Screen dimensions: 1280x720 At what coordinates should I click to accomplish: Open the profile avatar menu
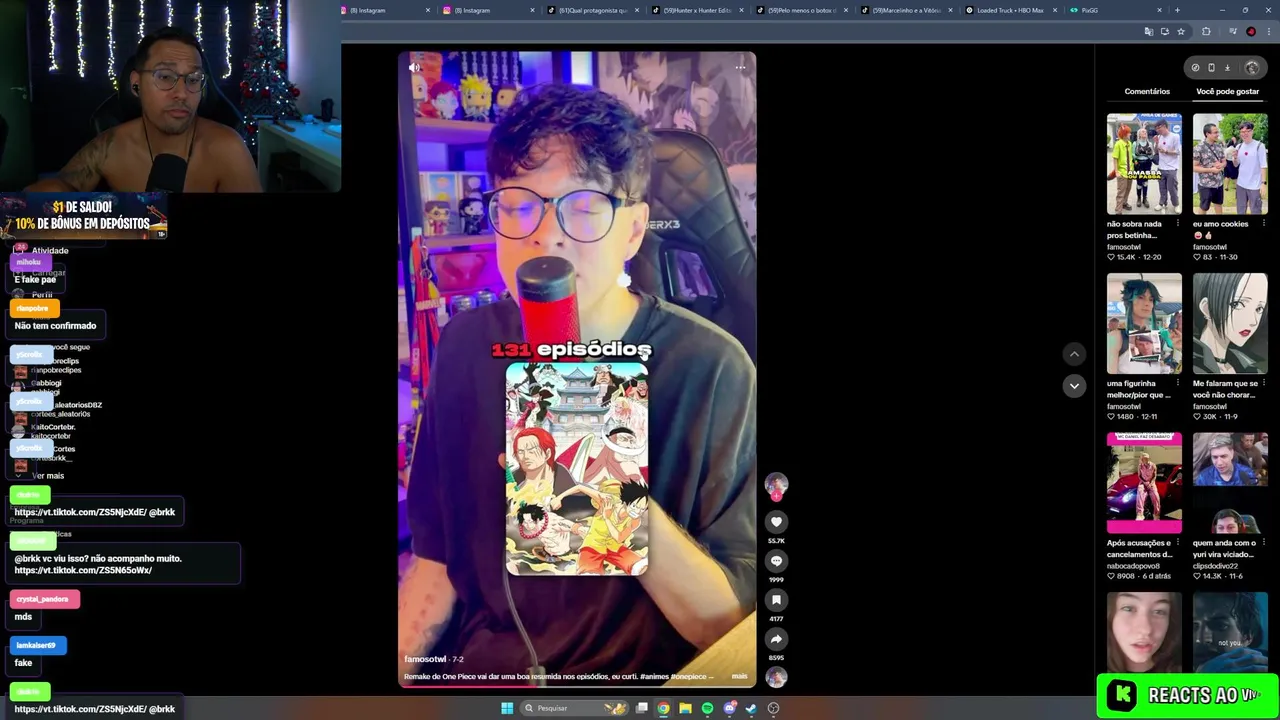pos(1252,68)
